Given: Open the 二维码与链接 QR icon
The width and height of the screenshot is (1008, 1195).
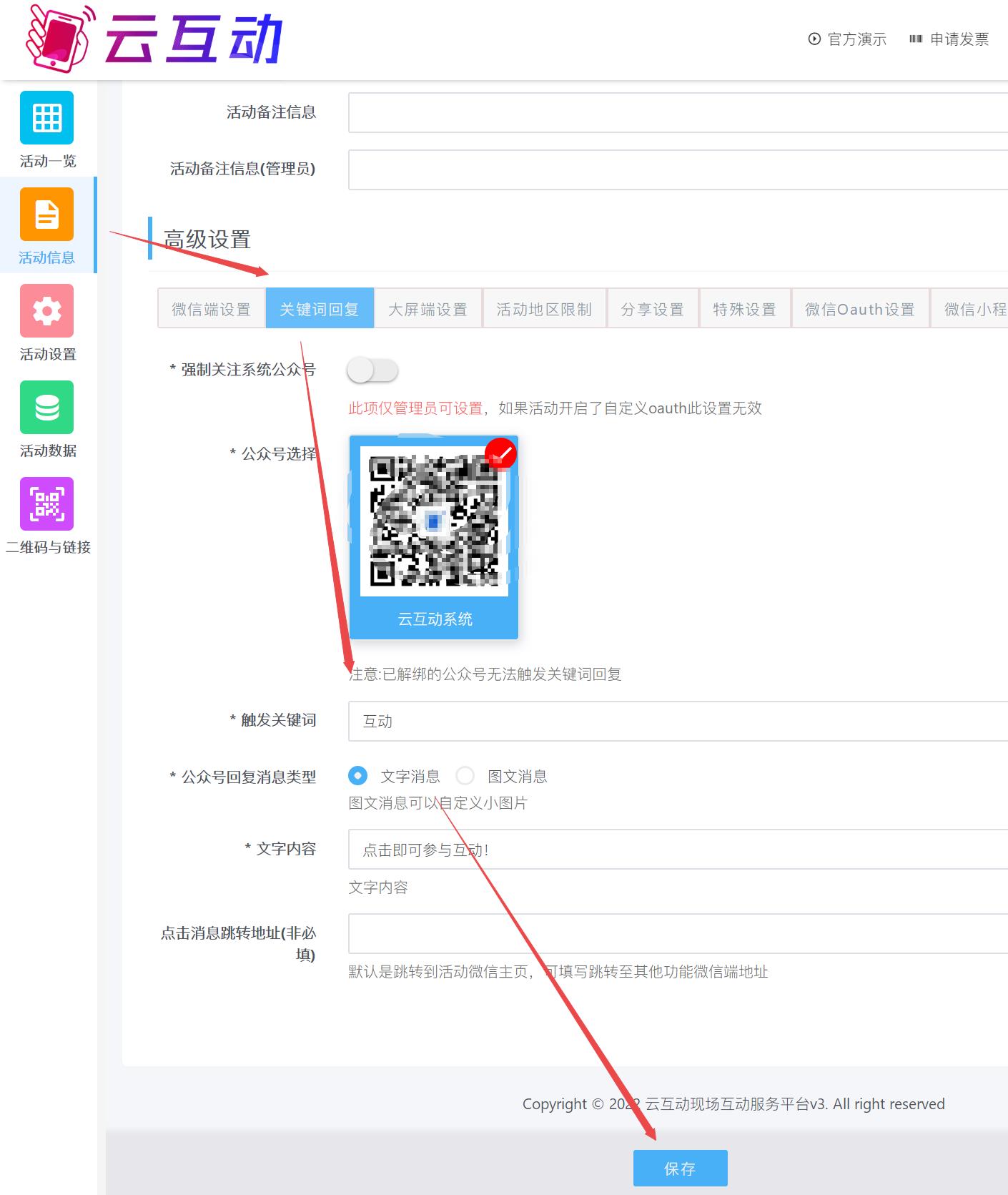Looking at the screenshot, I should pyautogui.click(x=46, y=503).
